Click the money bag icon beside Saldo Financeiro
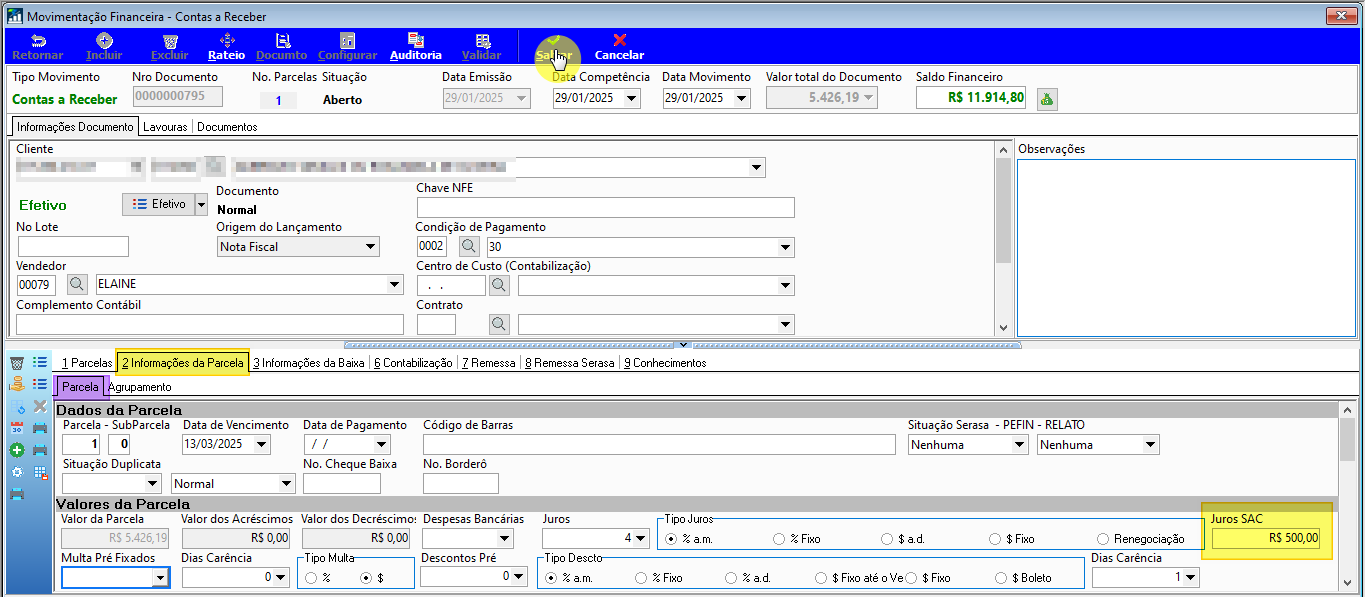Viewport: 1366px width, 597px height. pos(1047,98)
